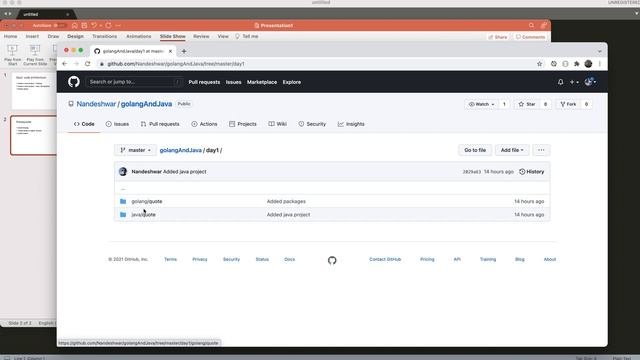Open the Wiki tab
Viewport: 640px width, 360px height.
click(278, 124)
